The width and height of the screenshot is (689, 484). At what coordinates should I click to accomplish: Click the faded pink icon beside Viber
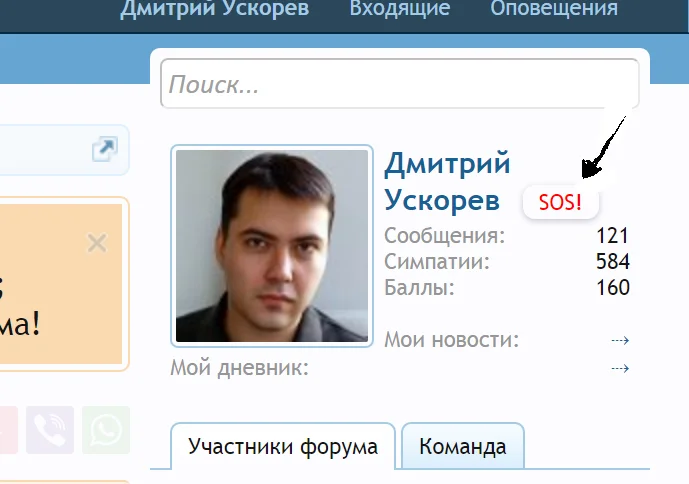click(8, 430)
